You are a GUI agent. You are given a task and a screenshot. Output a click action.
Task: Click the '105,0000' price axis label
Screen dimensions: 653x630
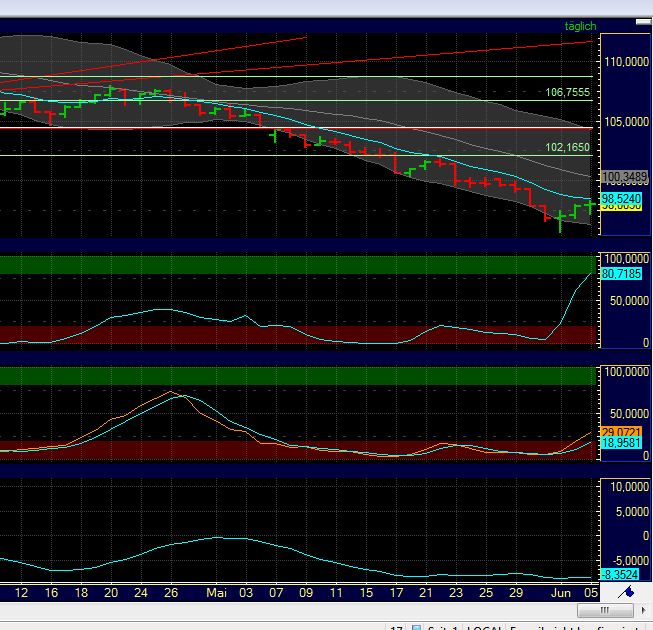click(626, 122)
